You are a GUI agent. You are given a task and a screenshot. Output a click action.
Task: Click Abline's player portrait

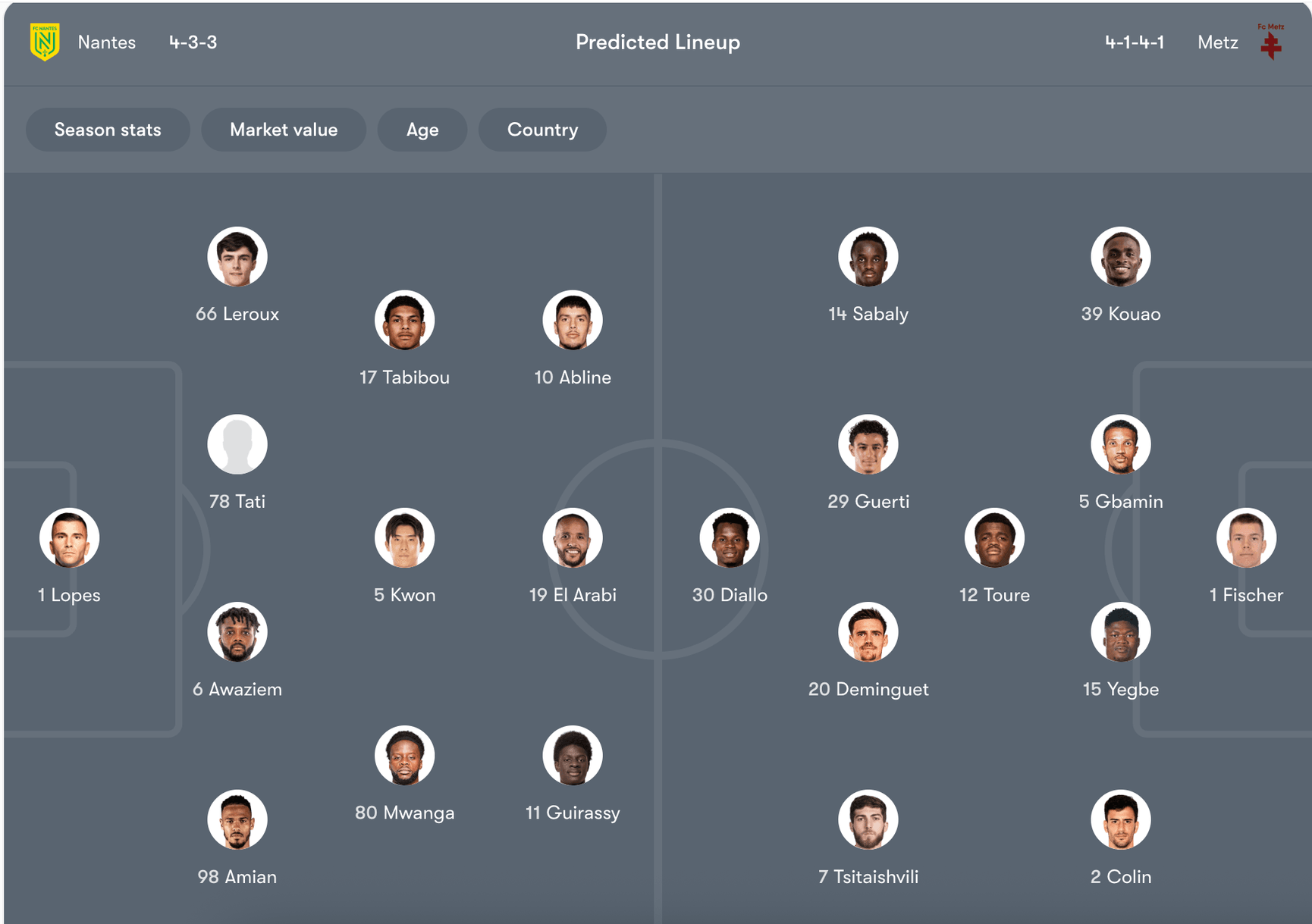pyautogui.click(x=573, y=320)
